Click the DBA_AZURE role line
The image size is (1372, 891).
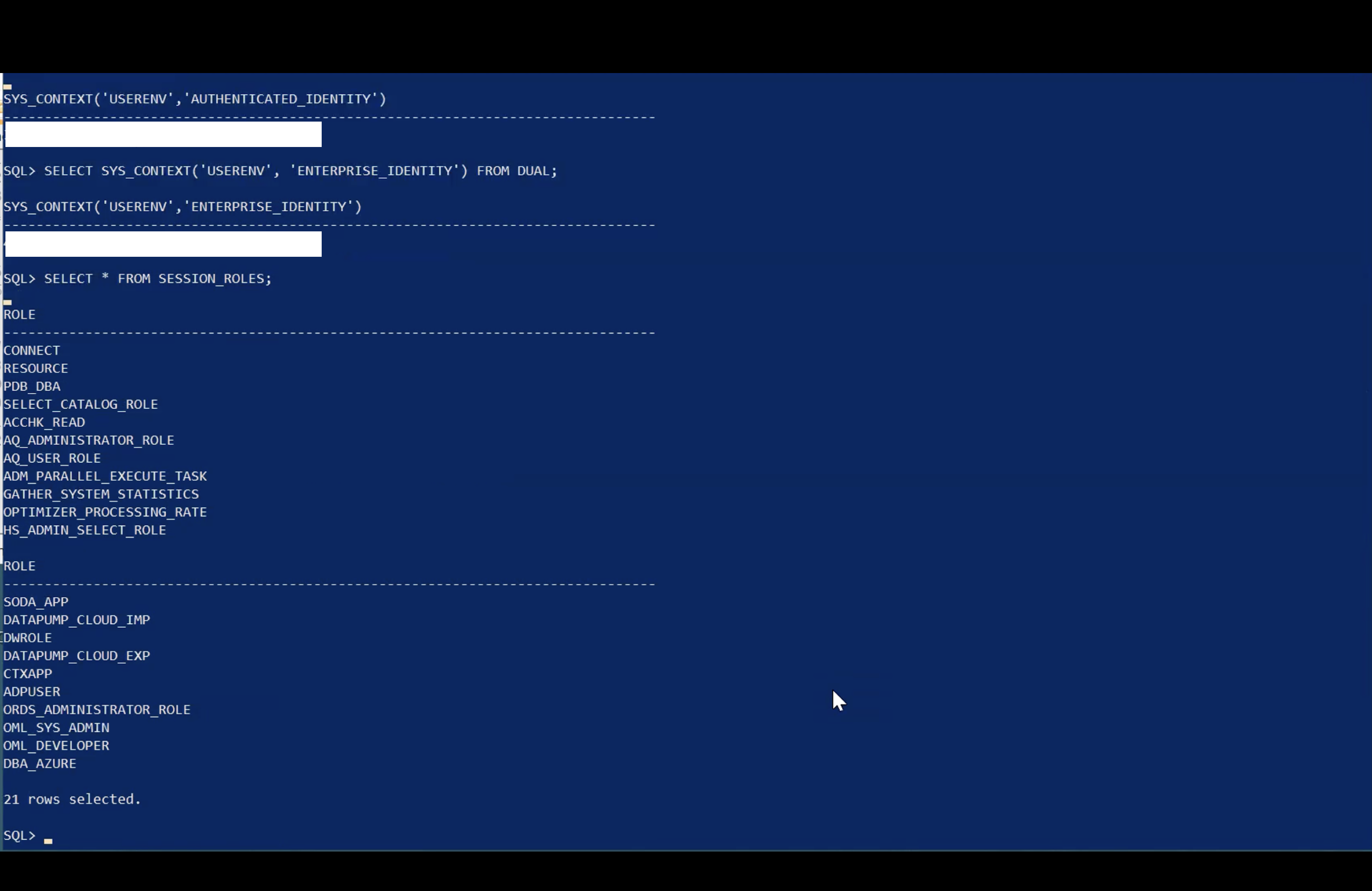(x=40, y=764)
